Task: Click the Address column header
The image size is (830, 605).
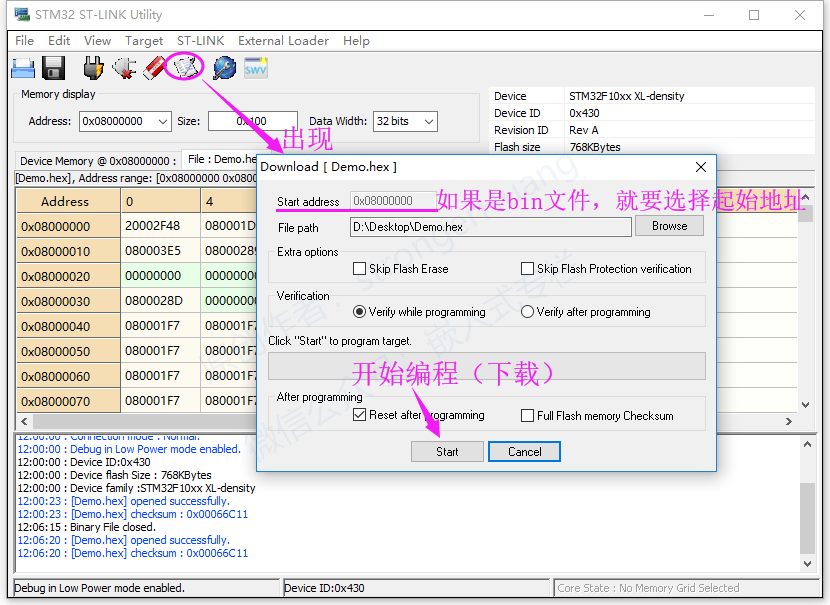Action: coord(68,202)
